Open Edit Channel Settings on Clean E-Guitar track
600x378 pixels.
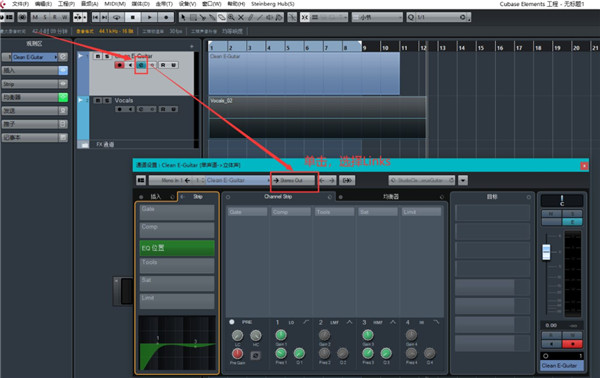click(x=141, y=65)
